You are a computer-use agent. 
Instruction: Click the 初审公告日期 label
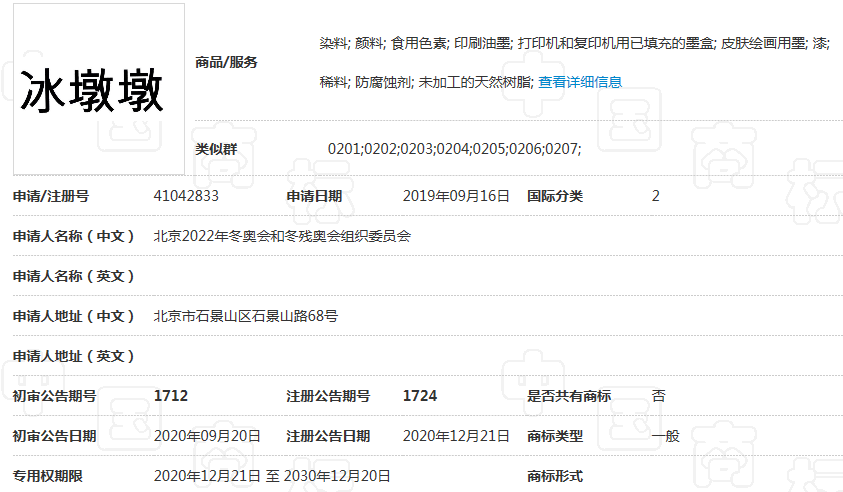(x=55, y=436)
